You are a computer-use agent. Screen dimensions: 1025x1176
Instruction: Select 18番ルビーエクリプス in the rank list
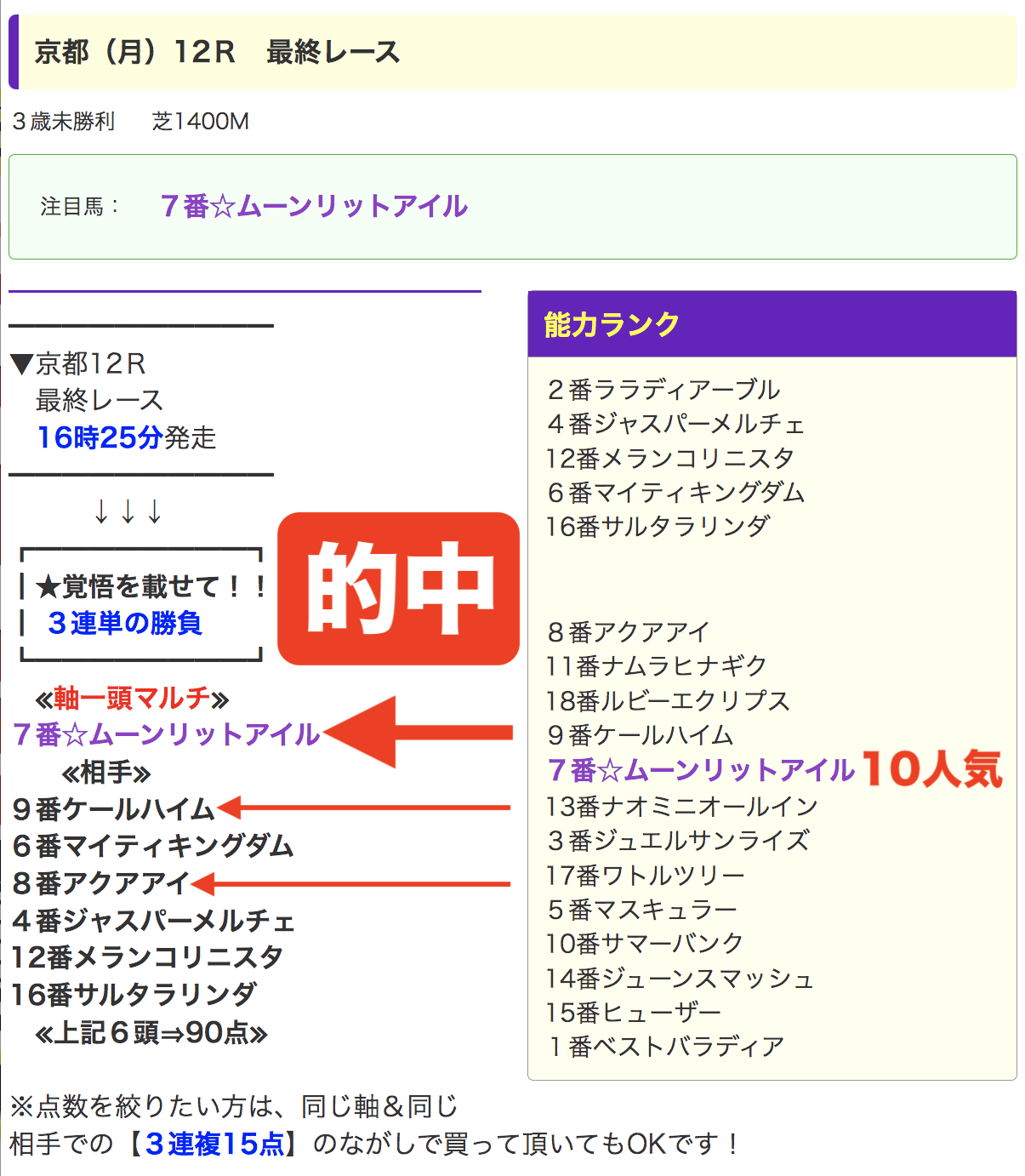click(669, 700)
